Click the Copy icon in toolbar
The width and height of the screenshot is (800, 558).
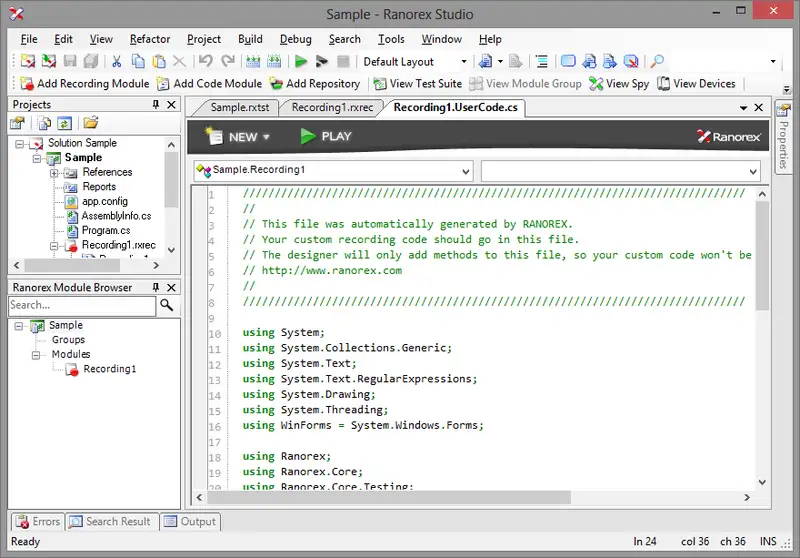(138, 61)
